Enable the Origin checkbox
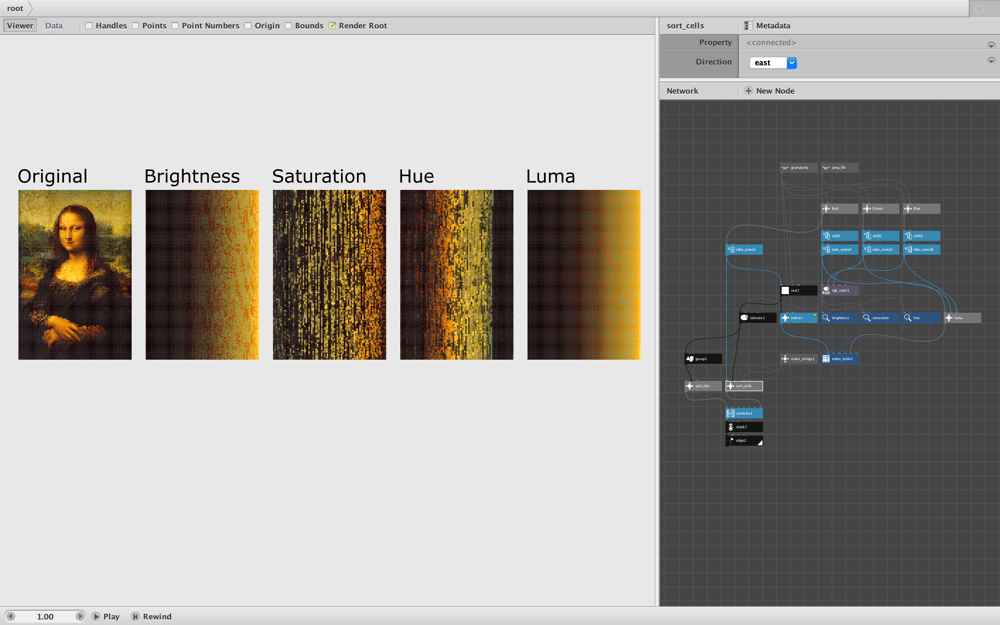 coord(247,26)
